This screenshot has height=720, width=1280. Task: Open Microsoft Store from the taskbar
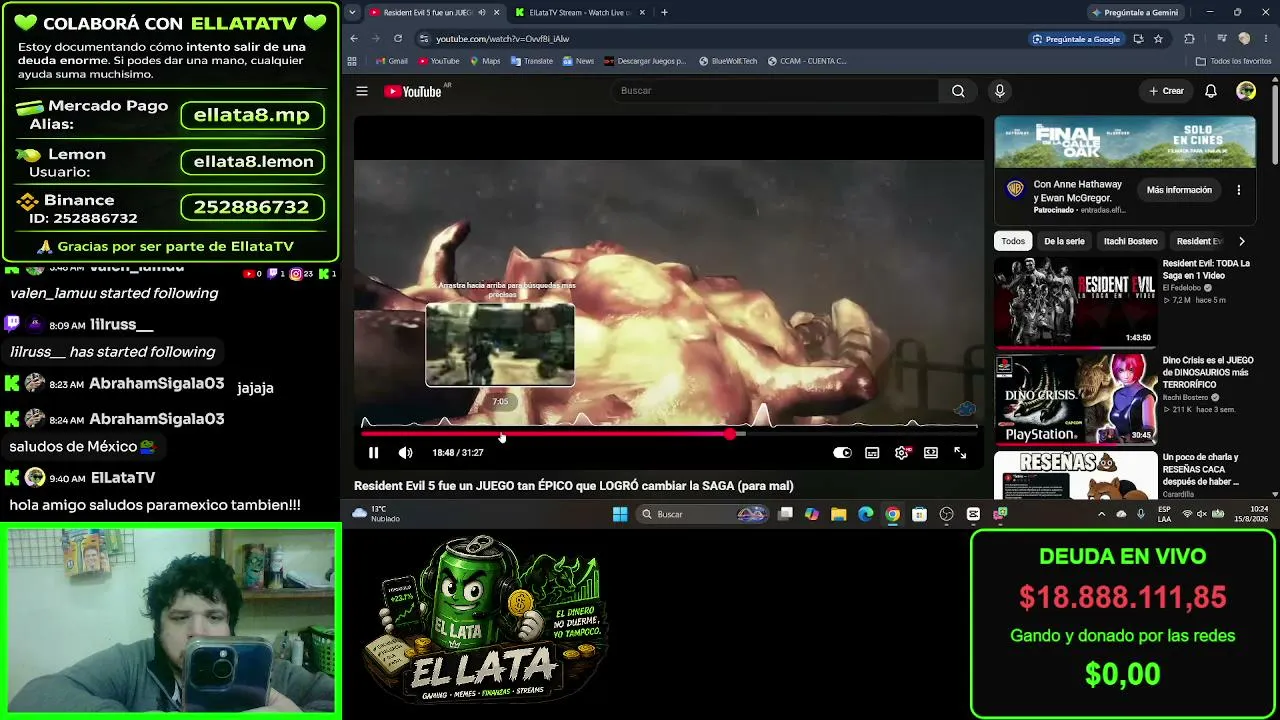tap(919, 514)
